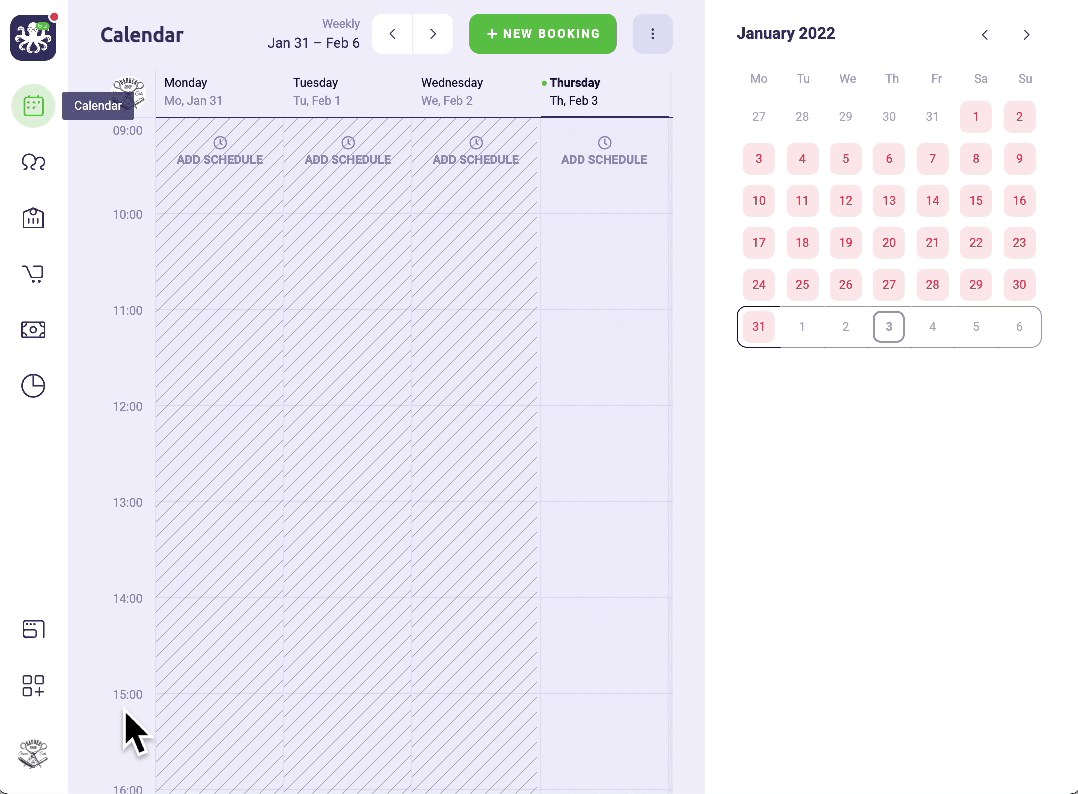The width and height of the screenshot is (1078, 794).
Task: Open the browser window icon near sidebar bottom
Action: [33, 628]
